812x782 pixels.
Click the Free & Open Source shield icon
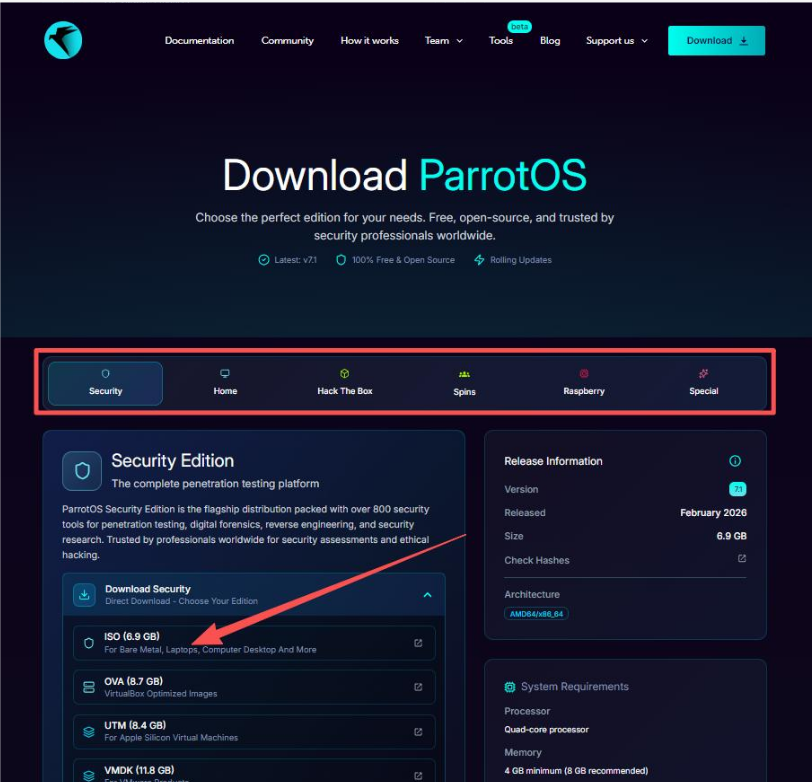(x=341, y=260)
